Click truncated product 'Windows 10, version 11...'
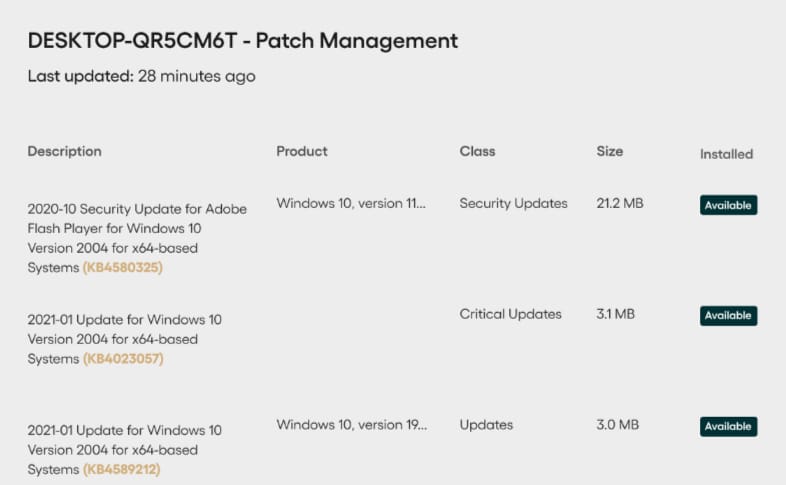Screen dimensions: 786x485 pyautogui.click(x=351, y=203)
